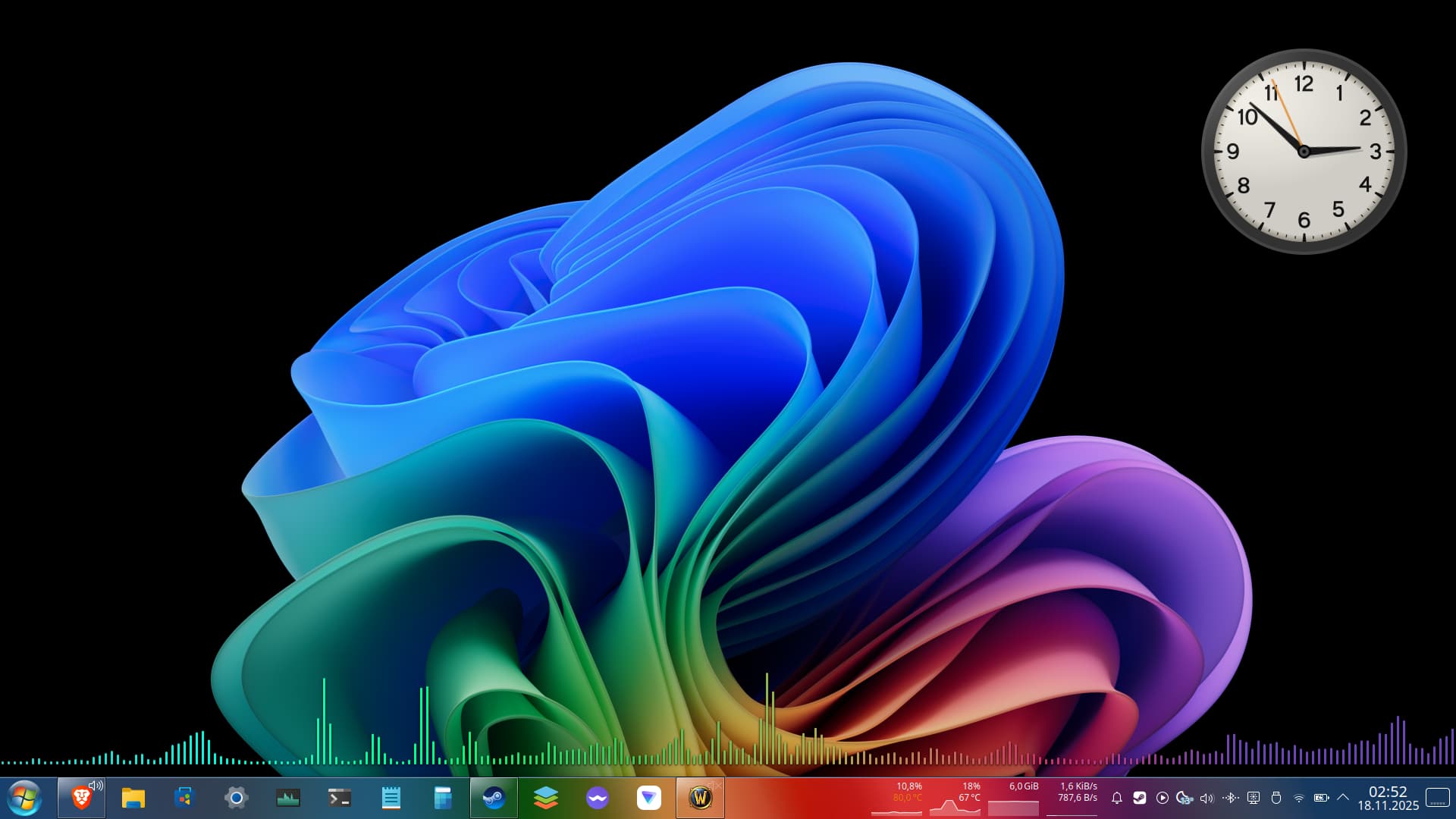Image resolution: width=1456 pixels, height=819 pixels.
Task: Switch to the Steam taskbar window
Action: (494, 798)
